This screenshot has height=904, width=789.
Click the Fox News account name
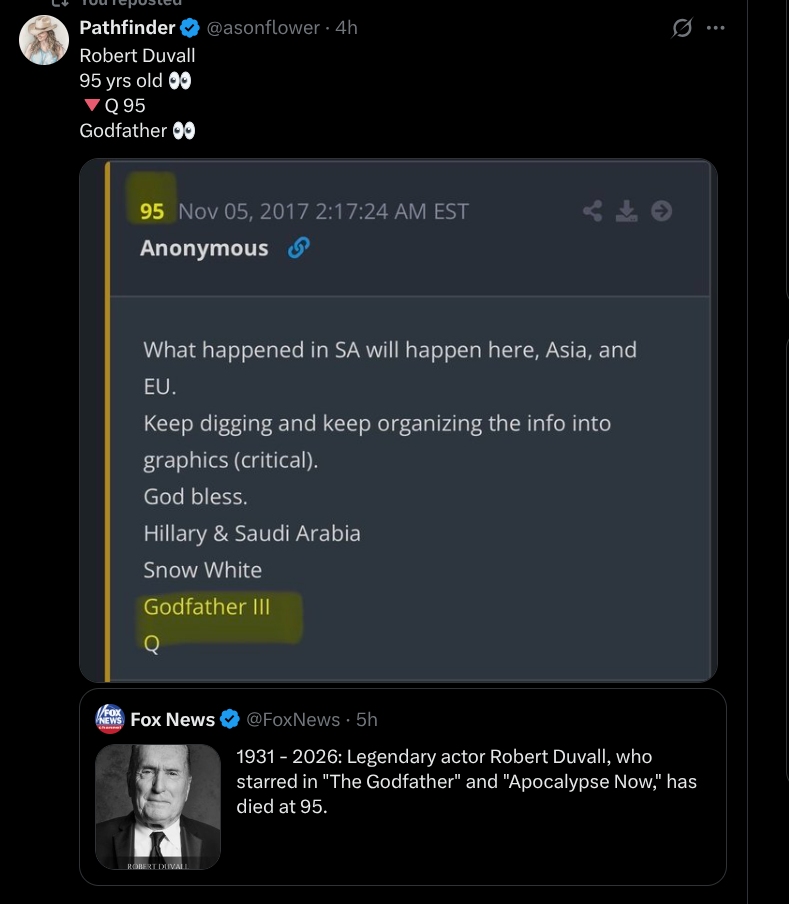[x=172, y=720]
